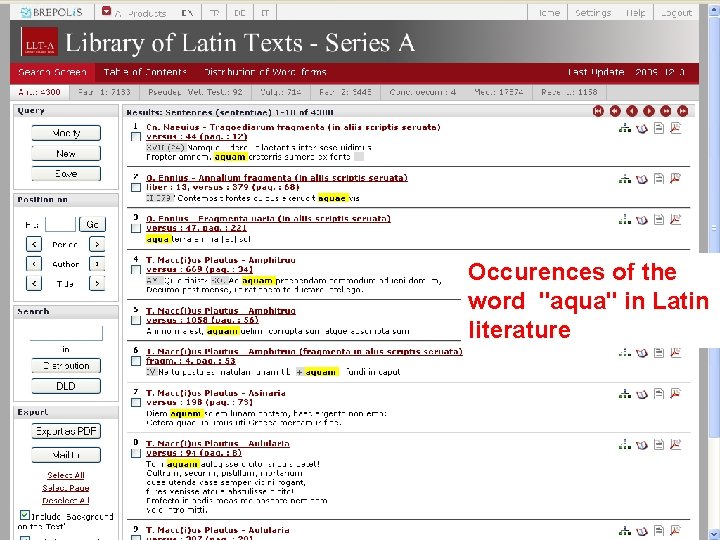Tick checkbox for result 7 Asinaria
The height and width of the screenshot is (540, 720).
(x=136, y=402)
